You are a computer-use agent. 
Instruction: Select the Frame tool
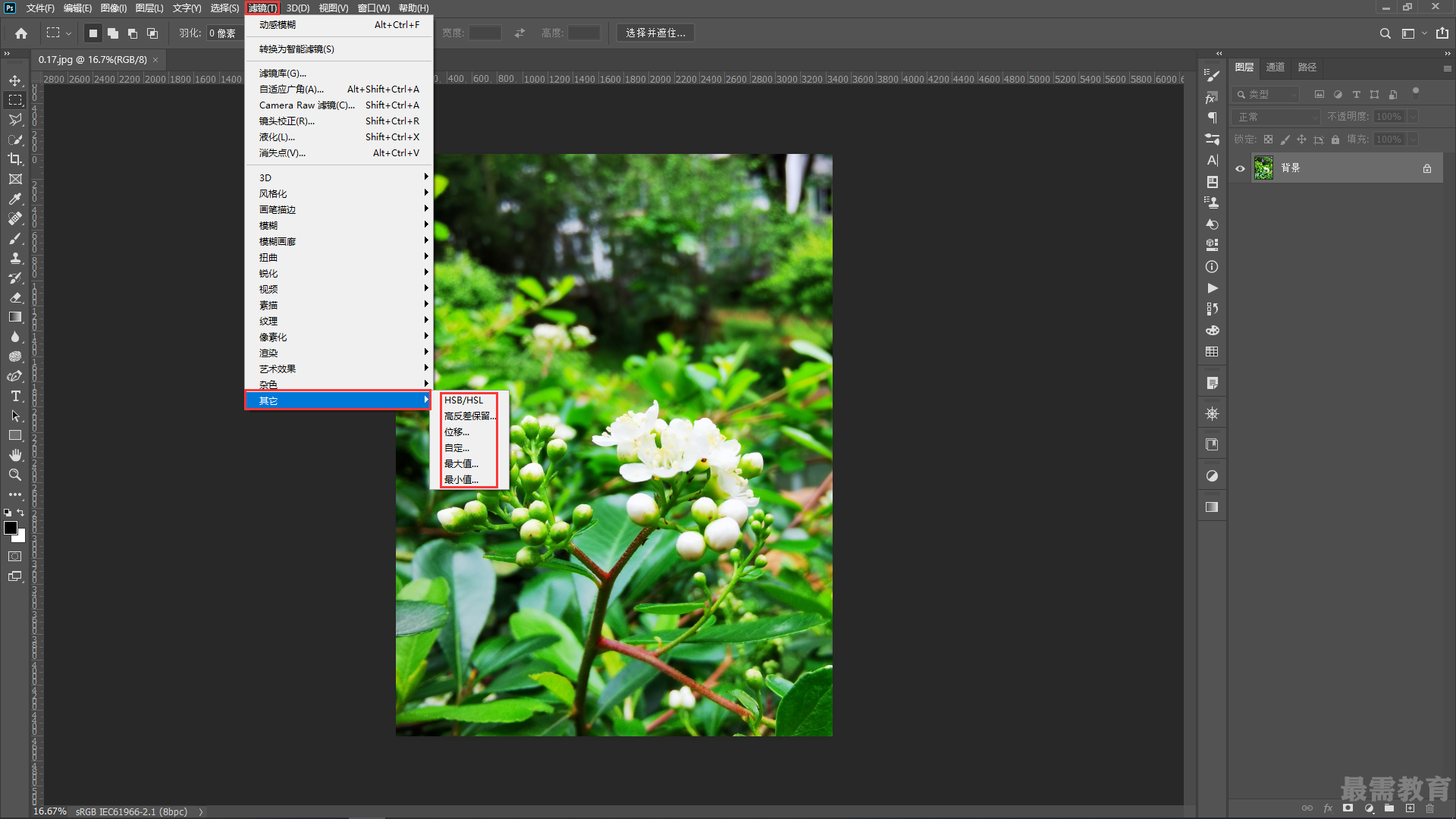[x=15, y=179]
